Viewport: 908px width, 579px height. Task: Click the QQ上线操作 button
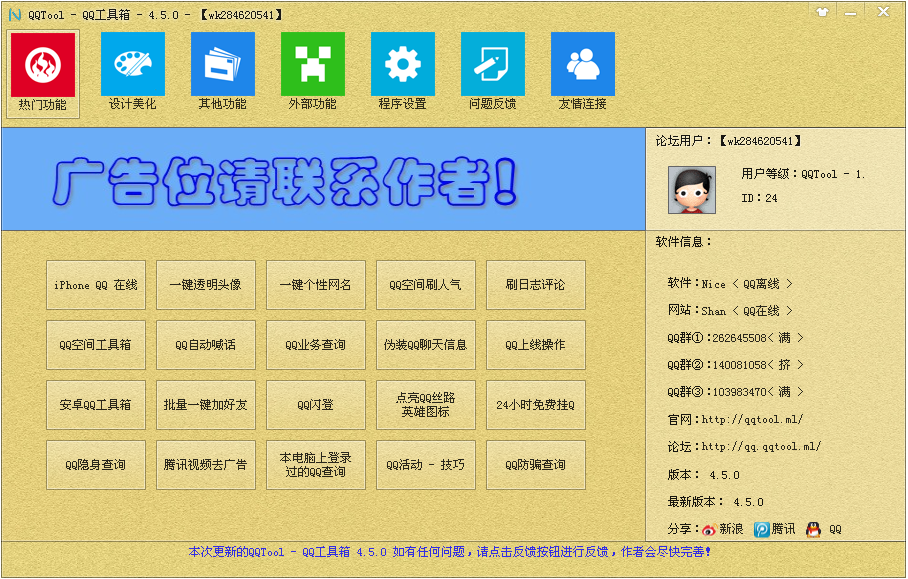click(536, 345)
